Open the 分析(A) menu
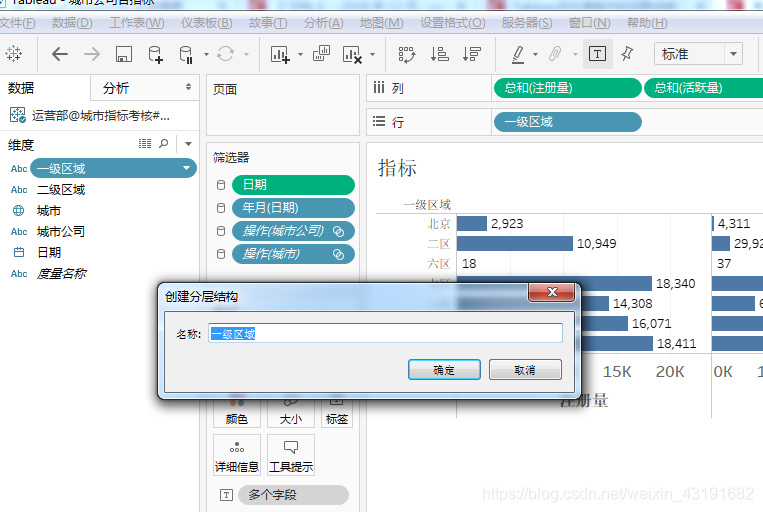Screen dimensions: 763x512 point(324,23)
